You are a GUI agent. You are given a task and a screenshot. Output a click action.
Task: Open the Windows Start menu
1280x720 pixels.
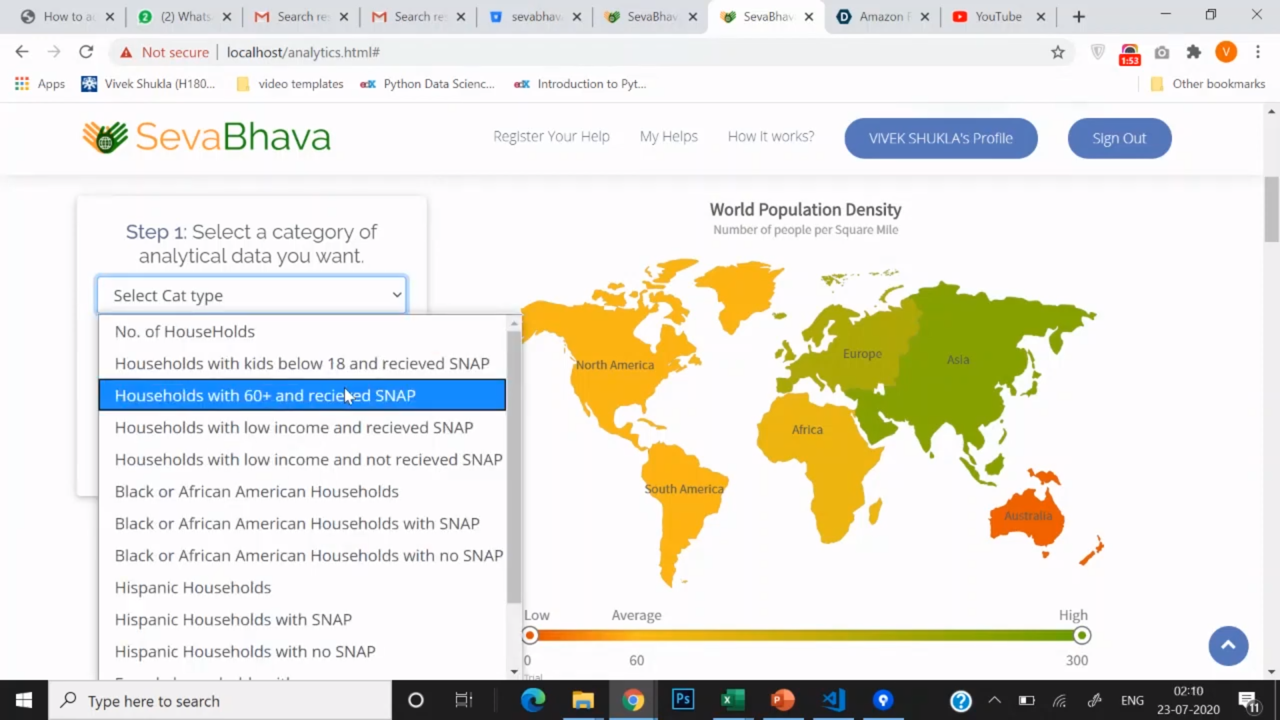click(24, 700)
